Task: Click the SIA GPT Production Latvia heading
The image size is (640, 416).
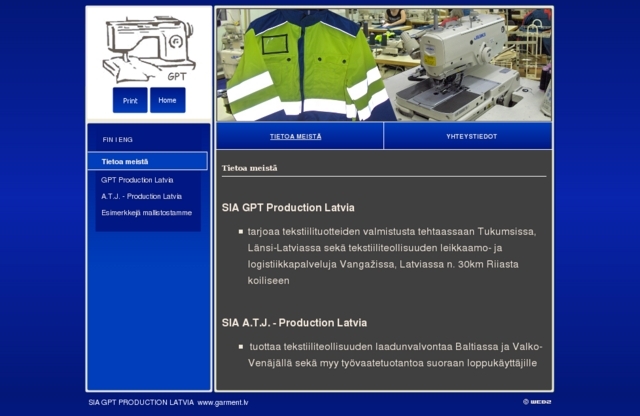Action: [x=288, y=208]
